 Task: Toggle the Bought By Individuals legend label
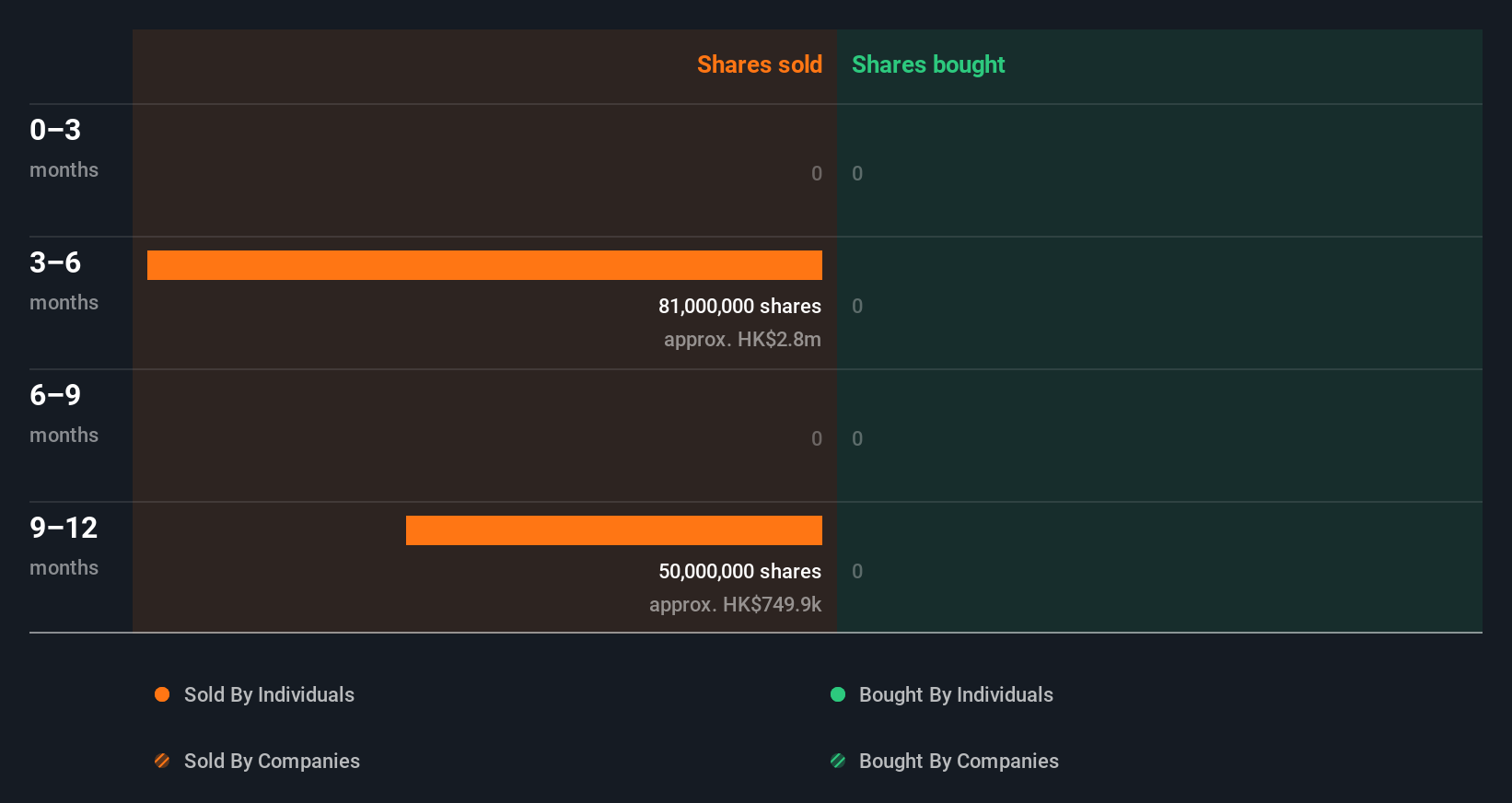coord(956,694)
